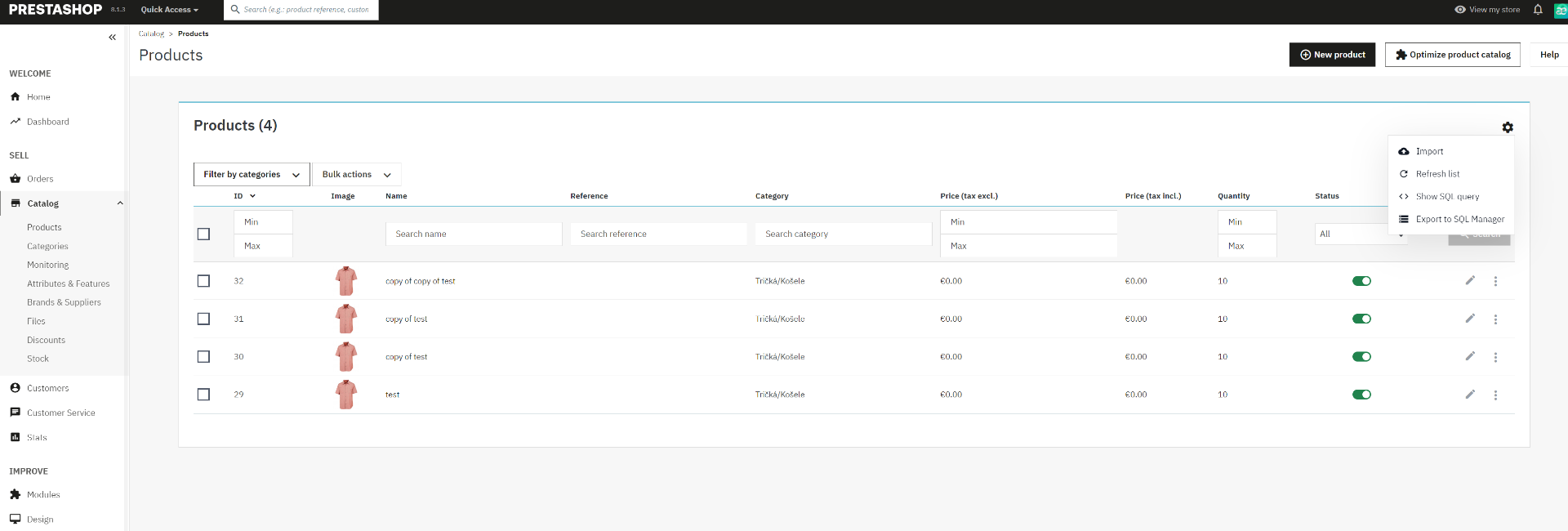Select checkbox for product 30
This screenshot has width=1568, height=531.
(203, 357)
